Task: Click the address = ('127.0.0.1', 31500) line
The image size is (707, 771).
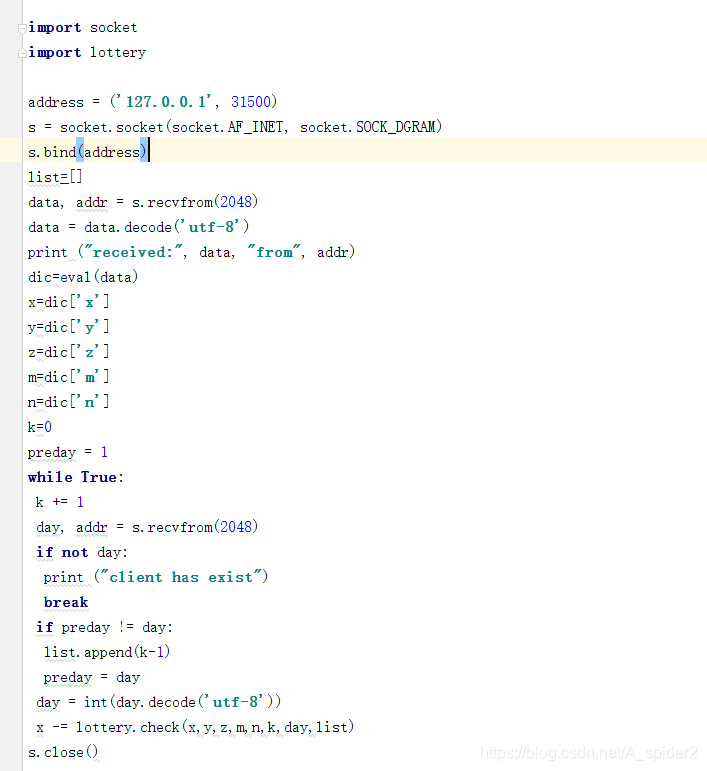Action: (x=152, y=102)
